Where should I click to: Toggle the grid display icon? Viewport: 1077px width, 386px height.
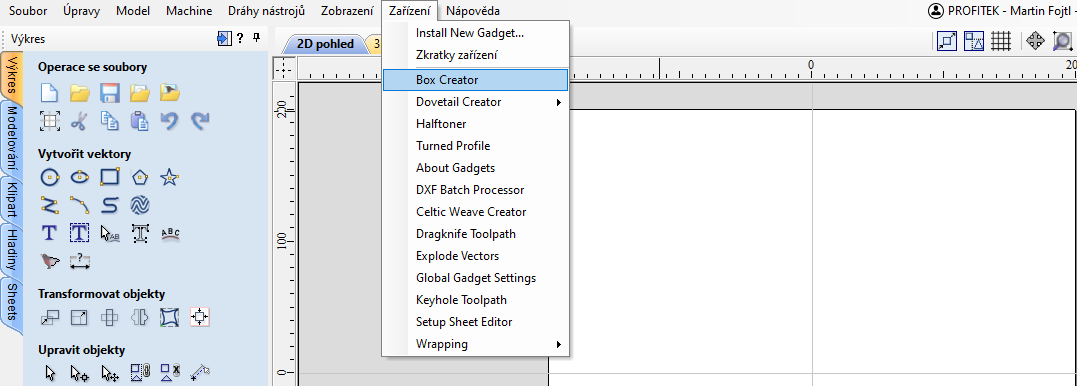[1001, 41]
